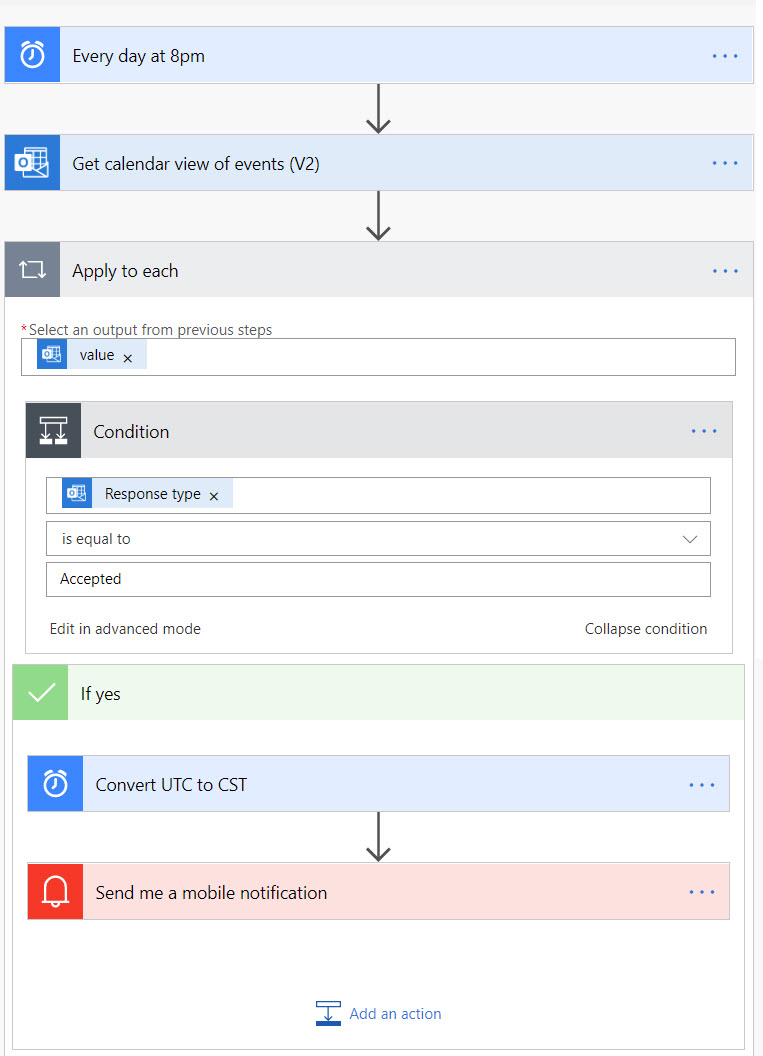Viewport: 763px width, 1056px height.
Task: Click the Edit in advanced mode link
Action: [x=125, y=628]
